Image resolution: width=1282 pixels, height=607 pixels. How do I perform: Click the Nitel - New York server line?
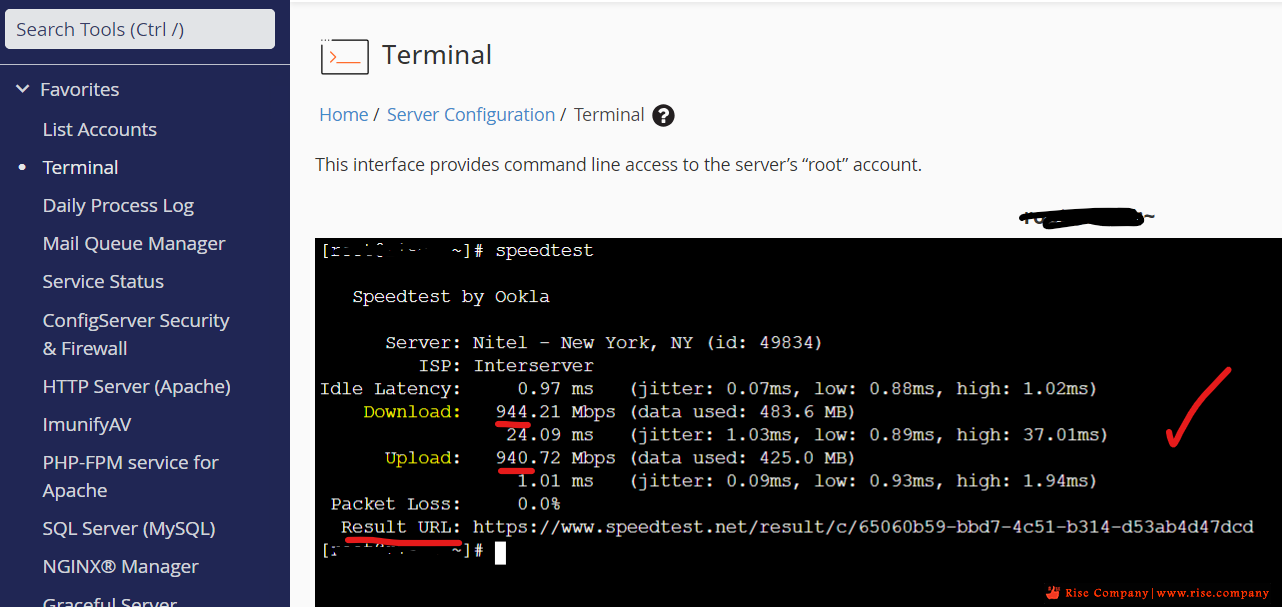tap(604, 342)
